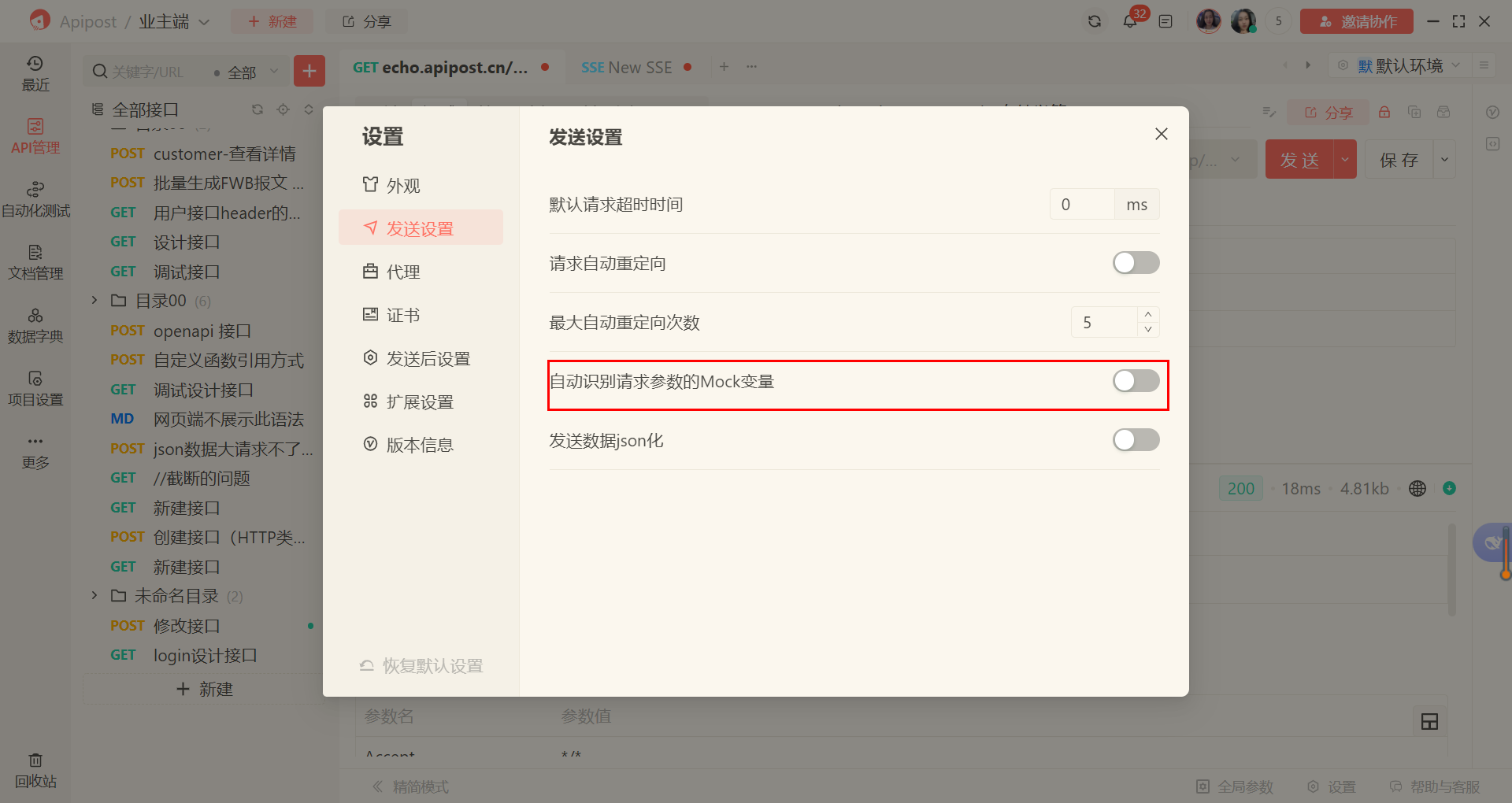
Task: Open the 保存 button dropdown arrow
Action: pos(1444,160)
